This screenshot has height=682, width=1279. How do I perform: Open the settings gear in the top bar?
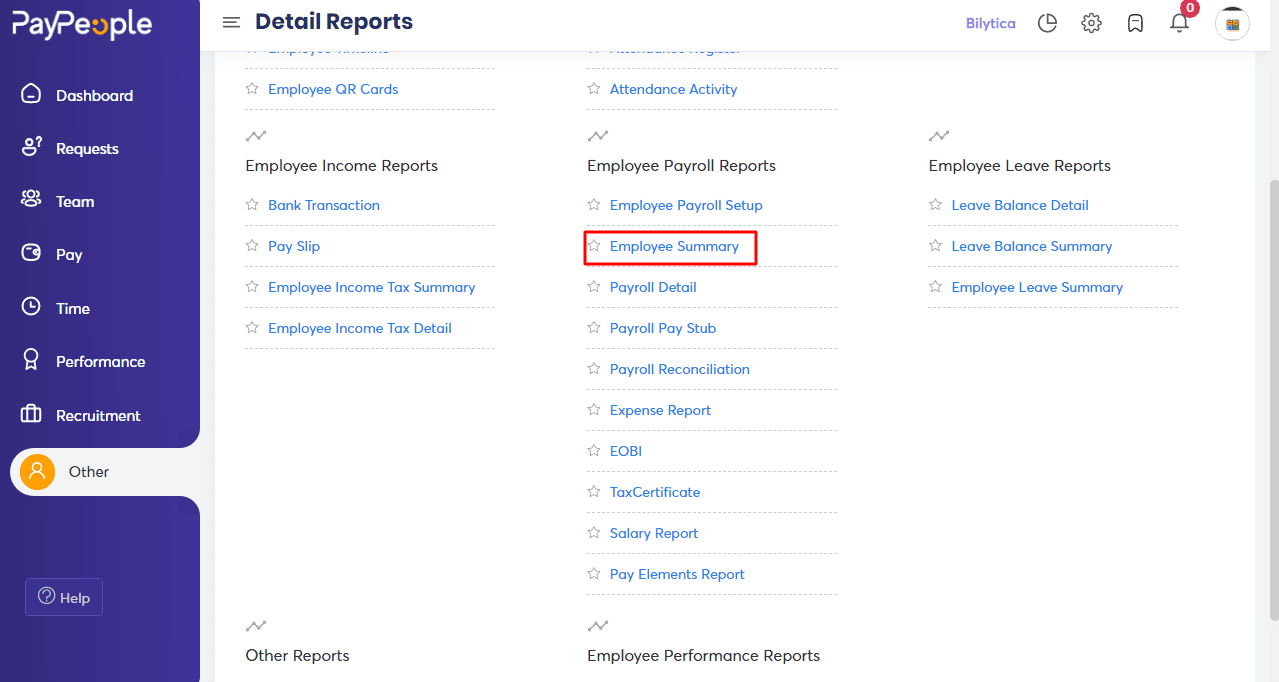[1091, 22]
